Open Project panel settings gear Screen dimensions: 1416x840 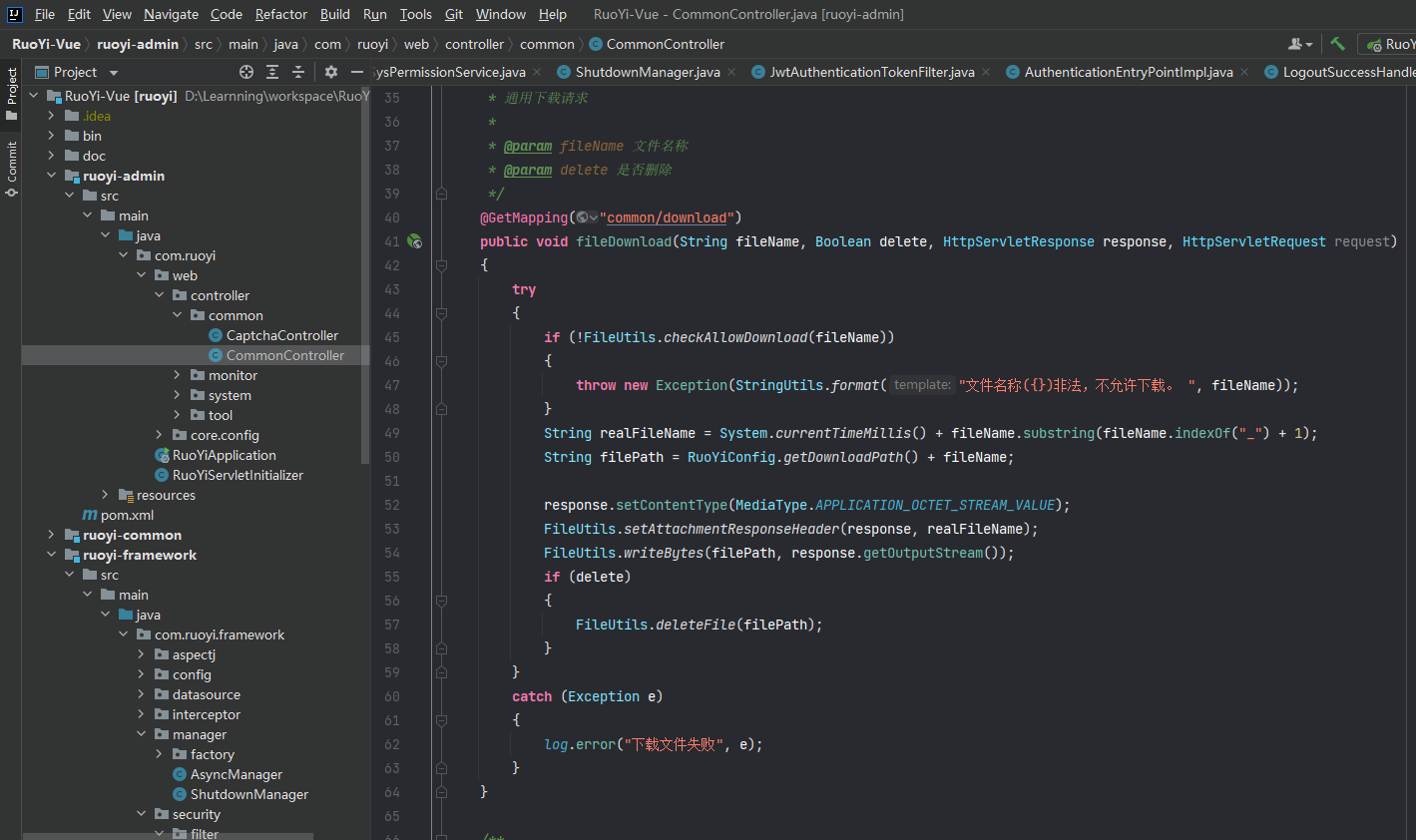(331, 72)
